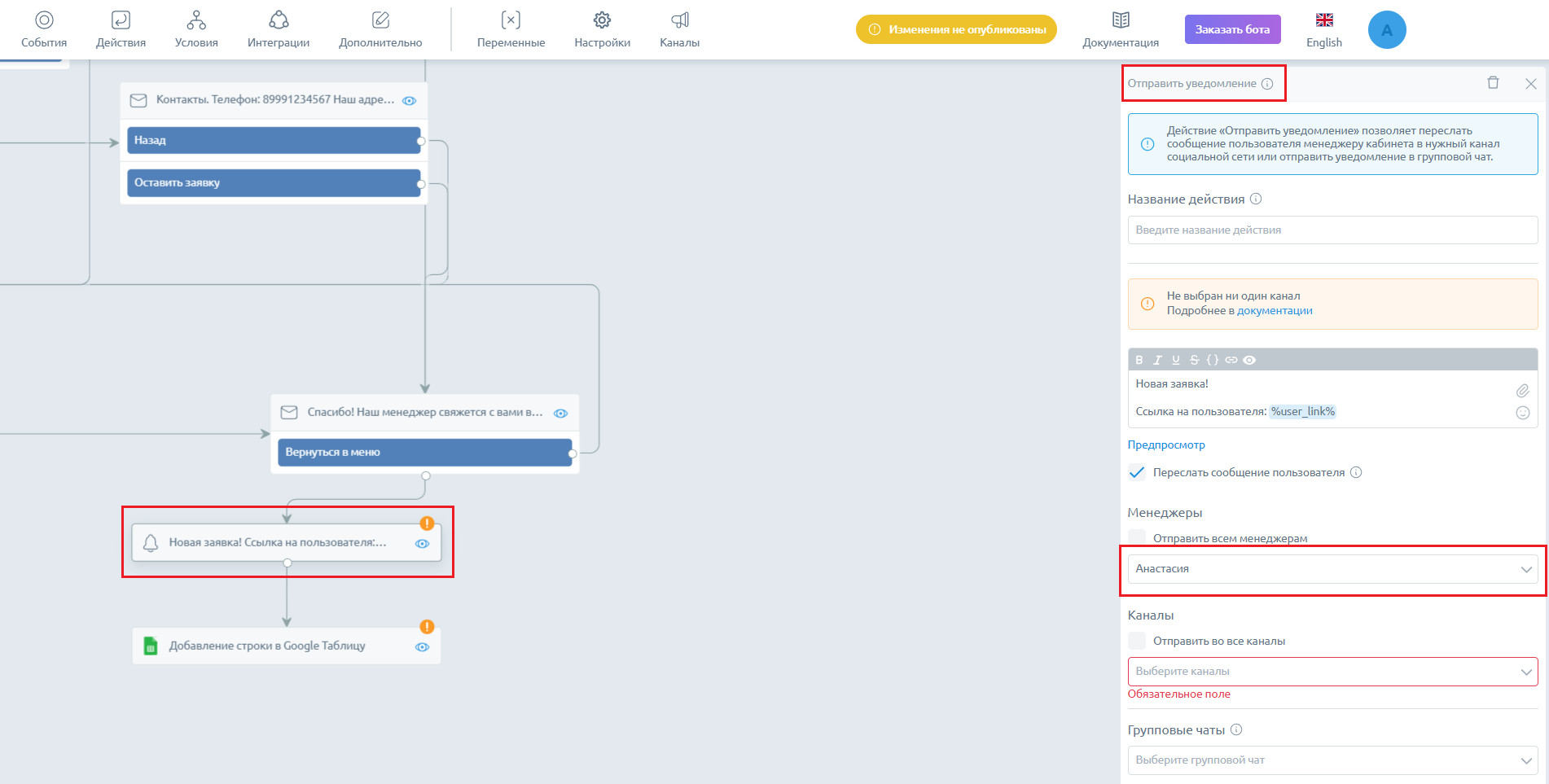Open the Предпросмотр link

[1166, 445]
